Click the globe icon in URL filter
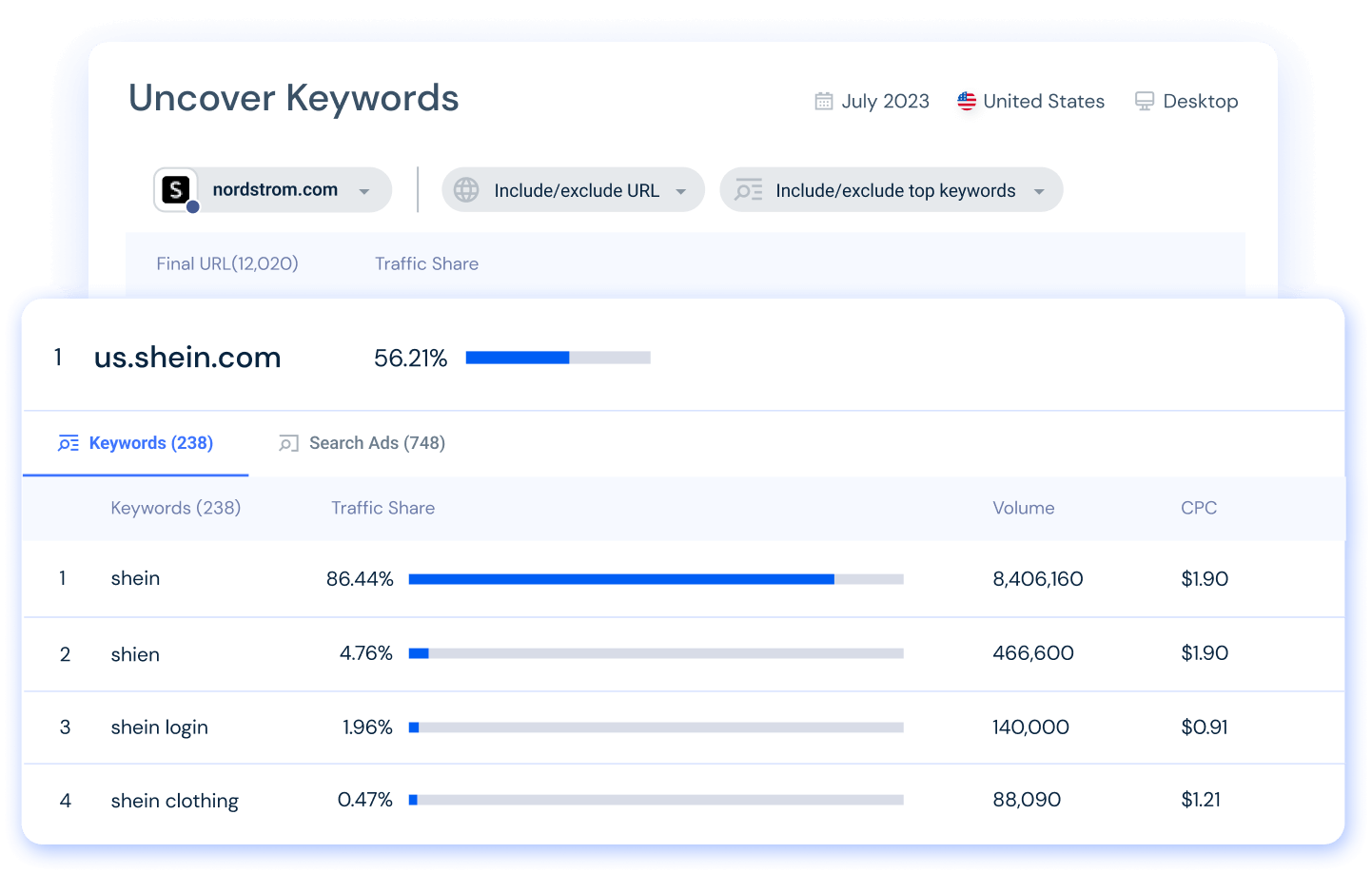The width and height of the screenshot is (1372, 873). coord(466,190)
